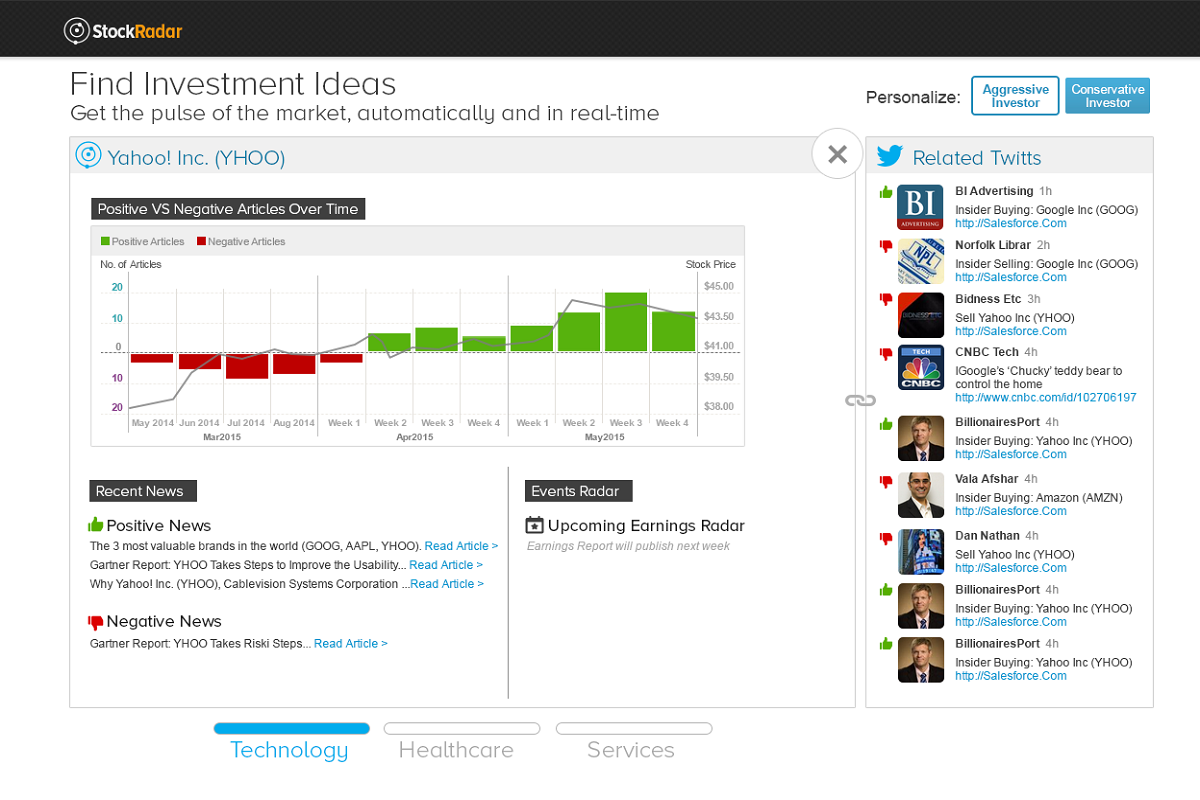
Task: Read article on 3 most valuable brands
Action: click(461, 546)
